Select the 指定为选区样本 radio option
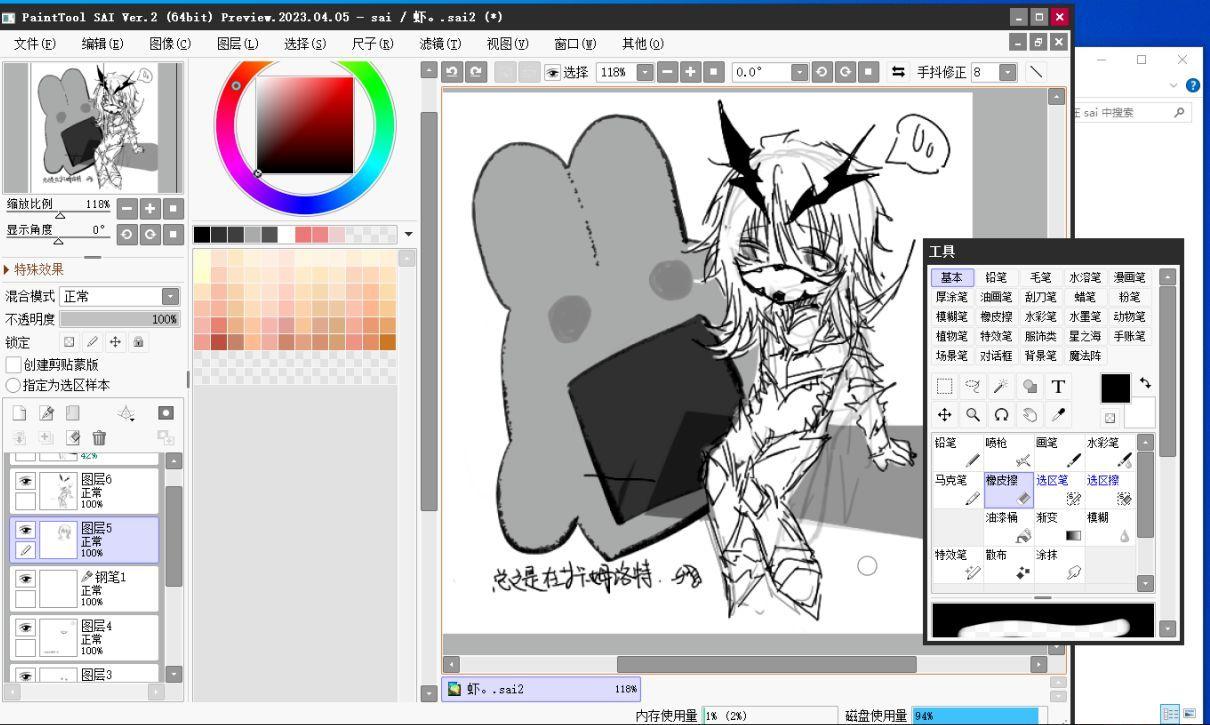 pyautogui.click(x=14, y=385)
